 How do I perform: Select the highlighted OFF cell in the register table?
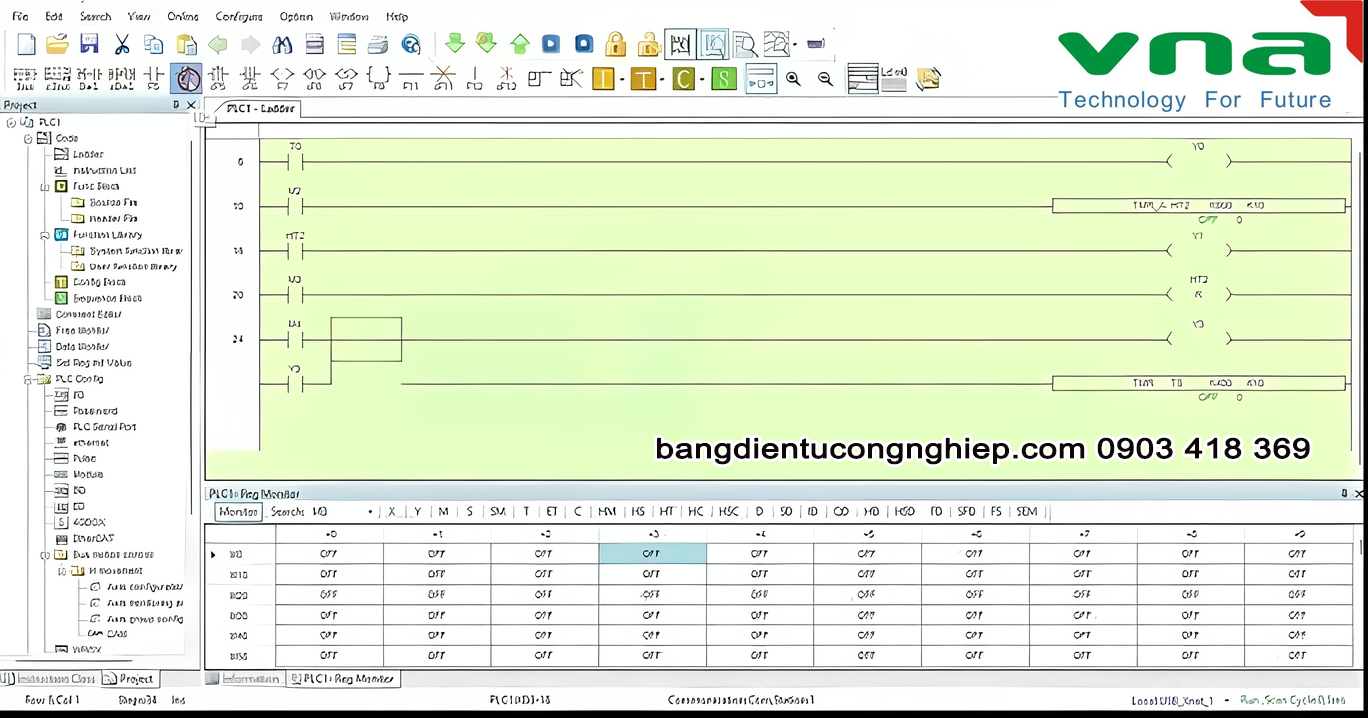point(651,553)
